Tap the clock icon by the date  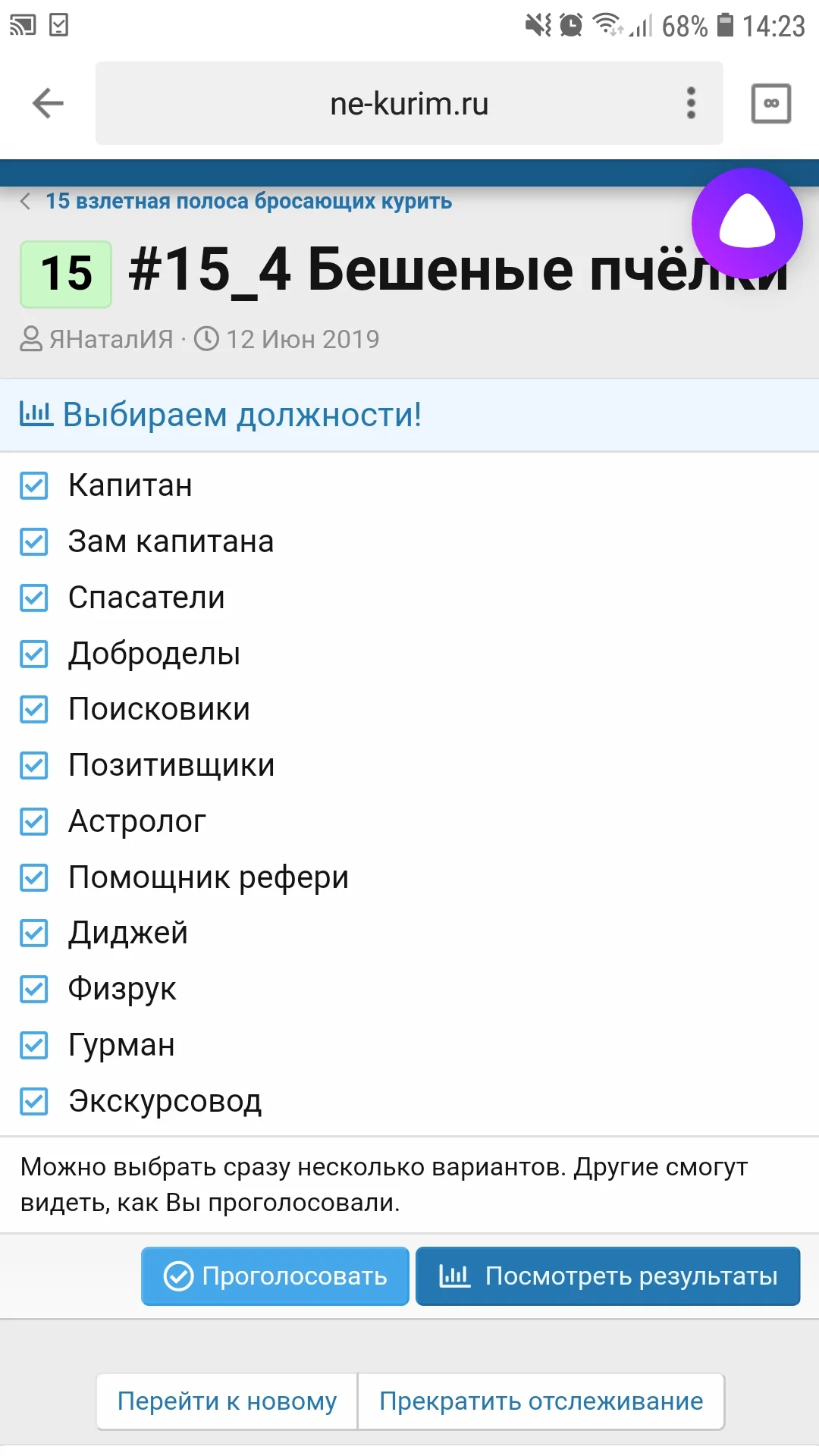(x=206, y=339)
